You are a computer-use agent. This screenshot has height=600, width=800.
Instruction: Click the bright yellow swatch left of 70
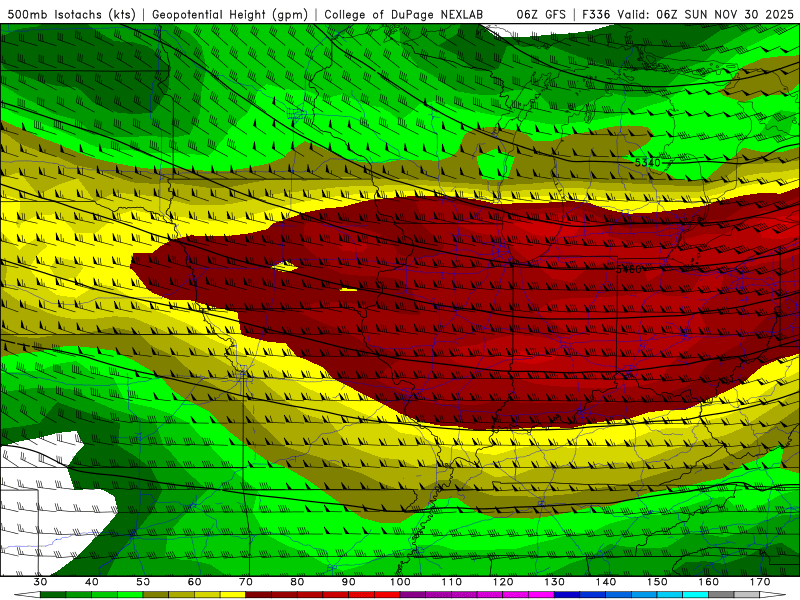click(x=233, y=595)
